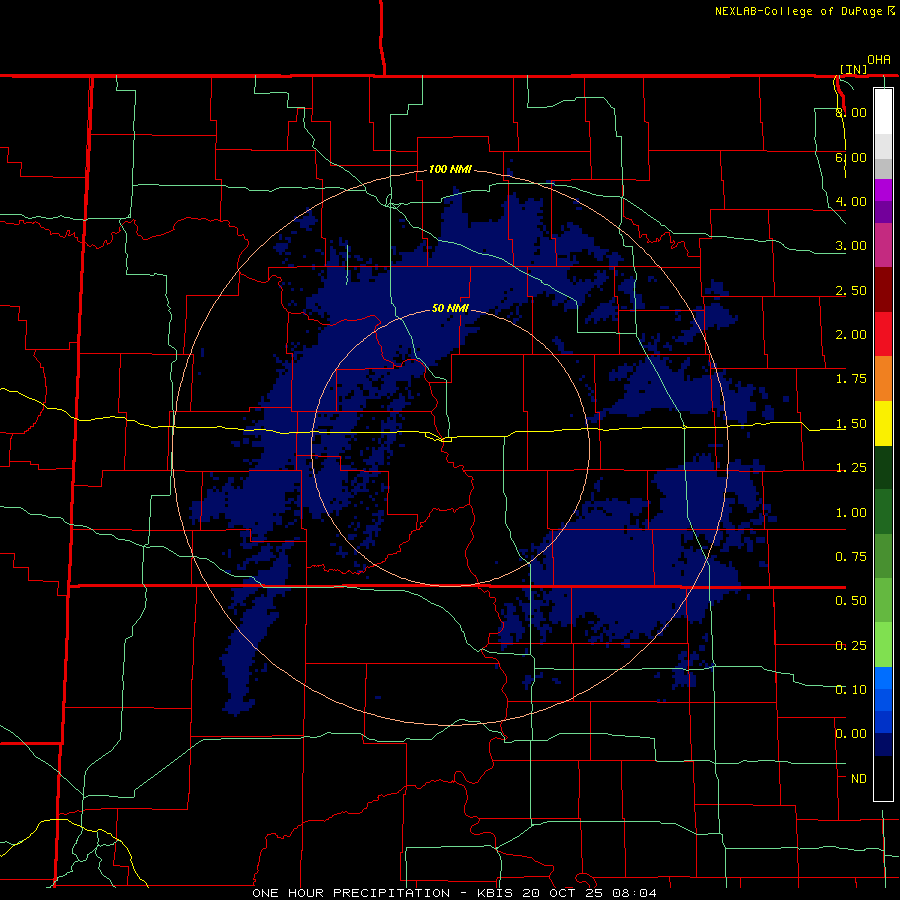Click the 1.00 legend value
Viewport: 900px width, 900px height.
pyautogui.click(x=851, y=513)
